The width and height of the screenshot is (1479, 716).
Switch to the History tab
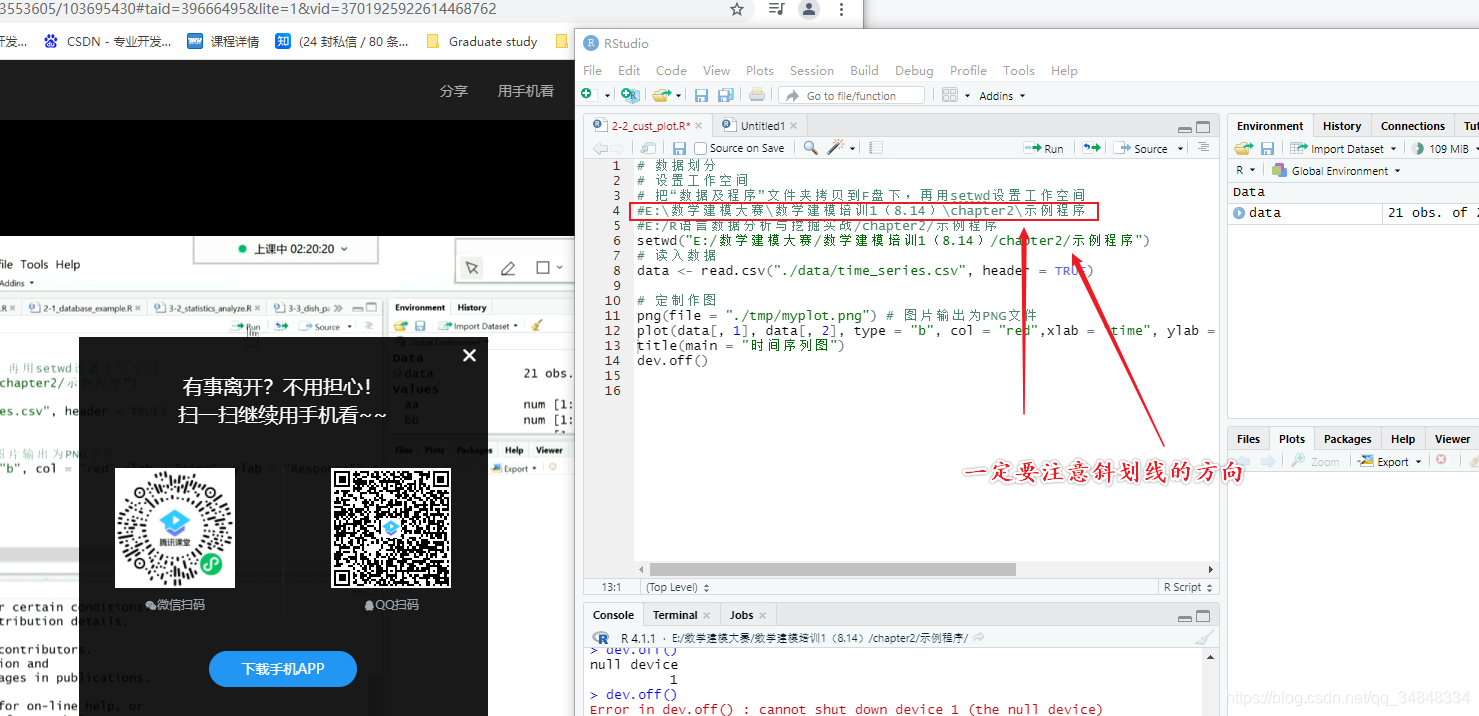(1342, 126)
